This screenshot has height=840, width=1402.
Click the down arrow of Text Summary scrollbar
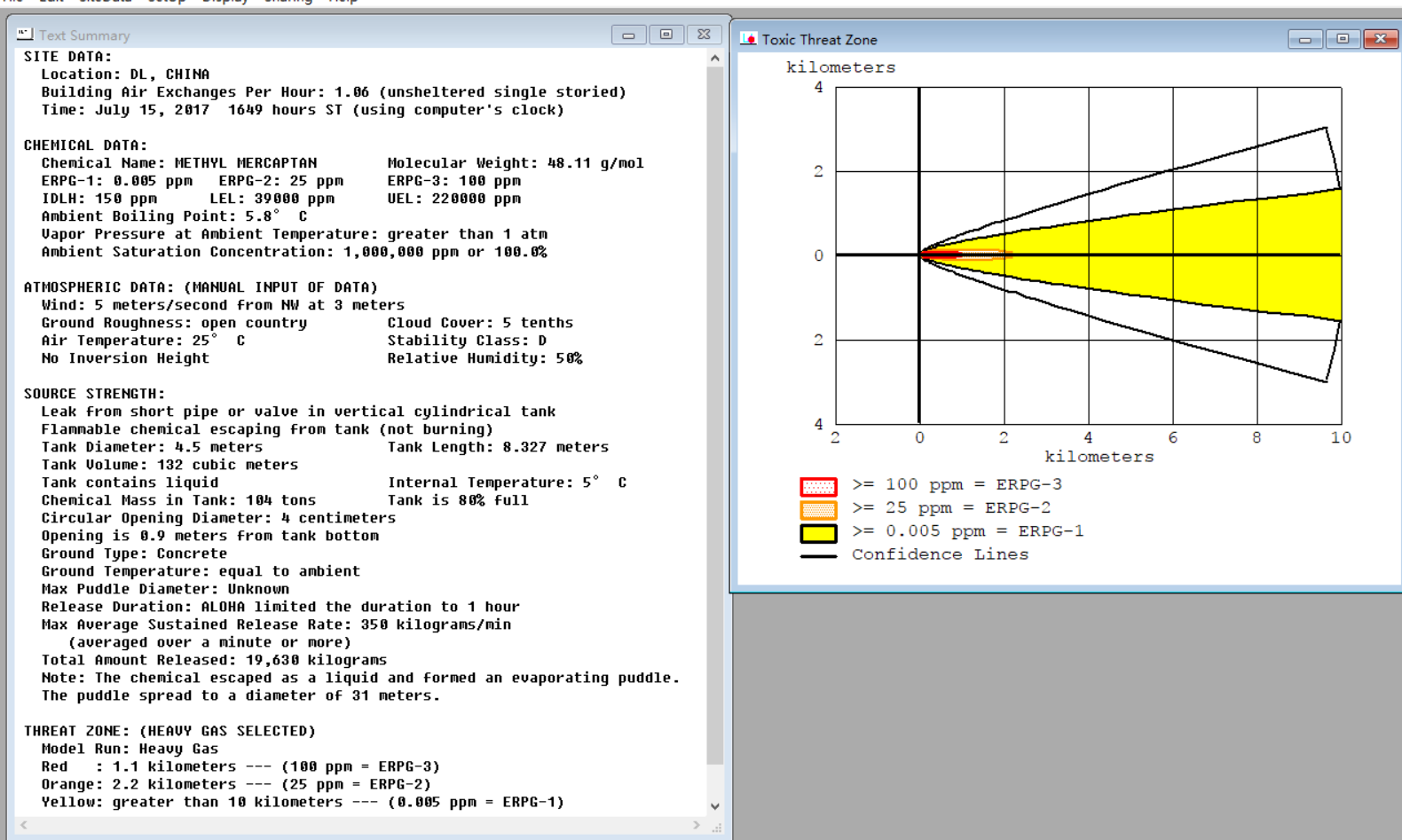tap(715, 806)
